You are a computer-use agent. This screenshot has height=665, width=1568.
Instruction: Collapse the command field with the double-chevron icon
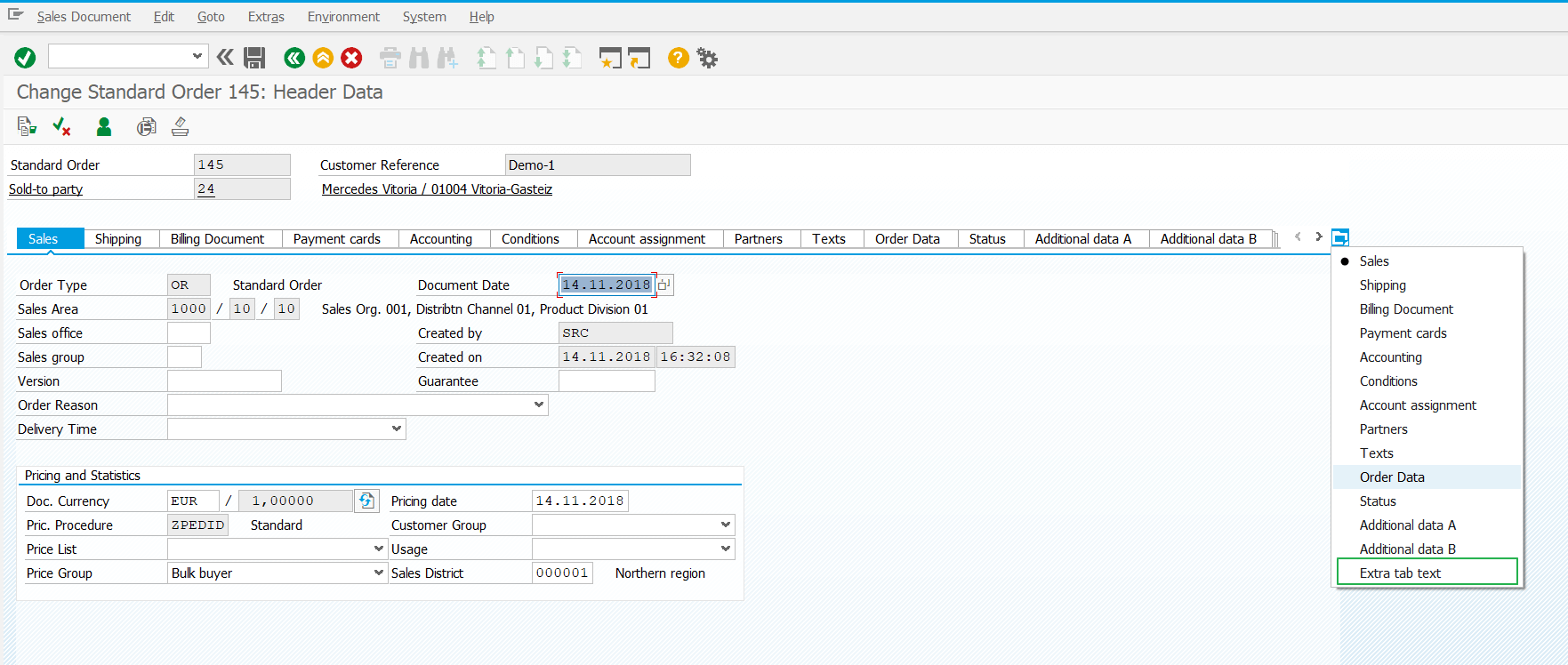pyautogui.click(x=226, y=58)
